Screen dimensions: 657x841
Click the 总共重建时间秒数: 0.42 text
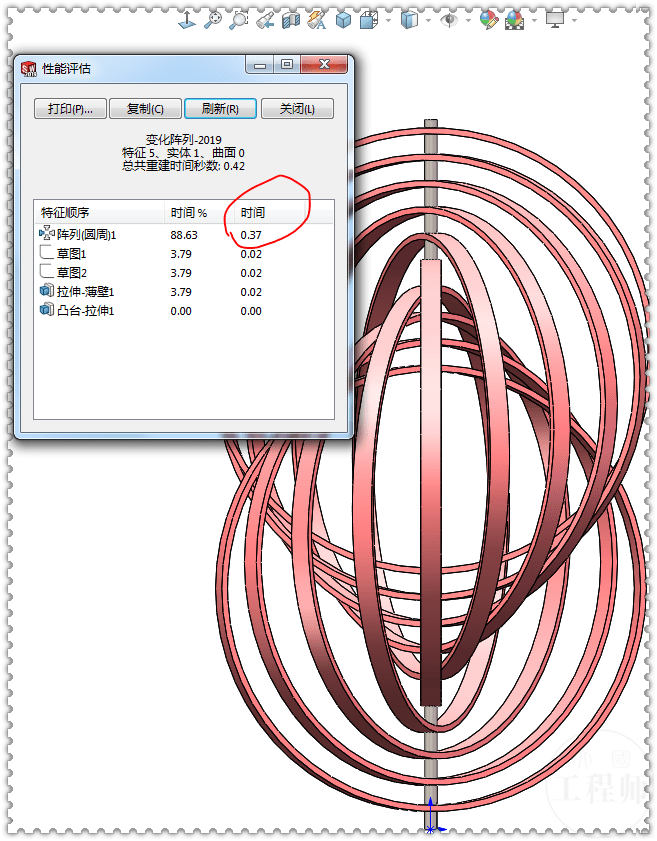[183, 166]
